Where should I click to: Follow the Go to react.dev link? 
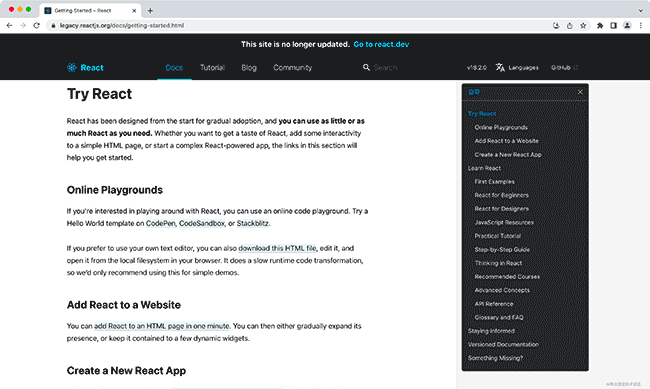pyautogui.click(x=381, y=44)
